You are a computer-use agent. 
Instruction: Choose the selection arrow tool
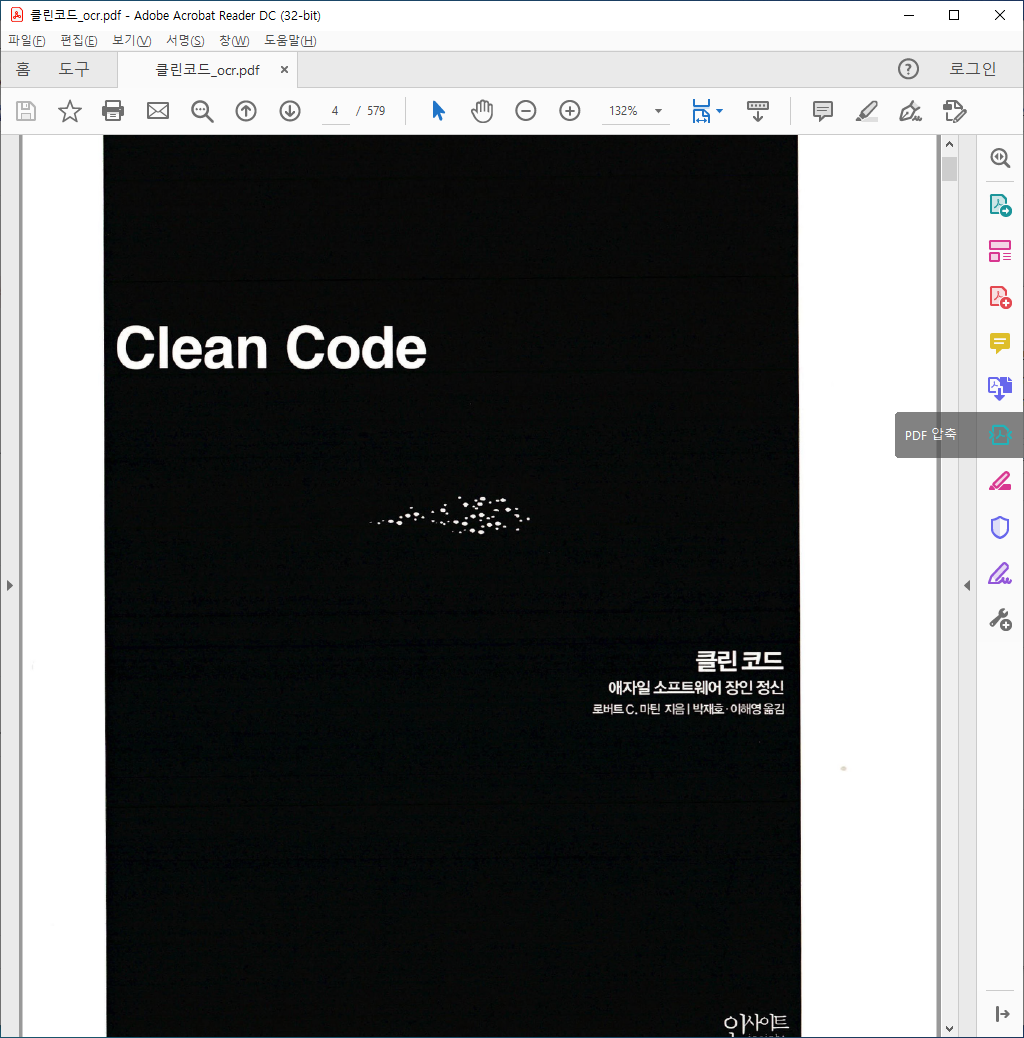(438, 111)
